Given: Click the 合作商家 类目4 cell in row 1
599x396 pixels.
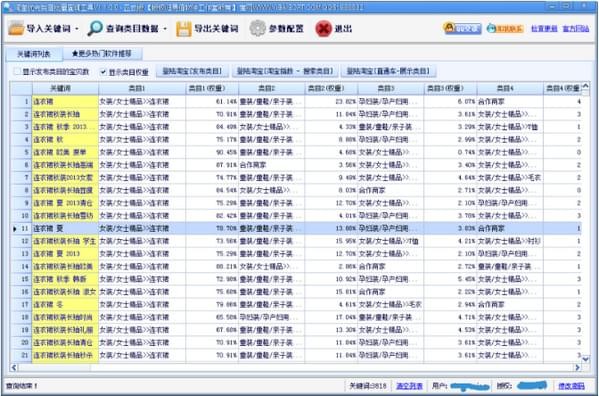Looking at the screenshot, I should [510, 101].
